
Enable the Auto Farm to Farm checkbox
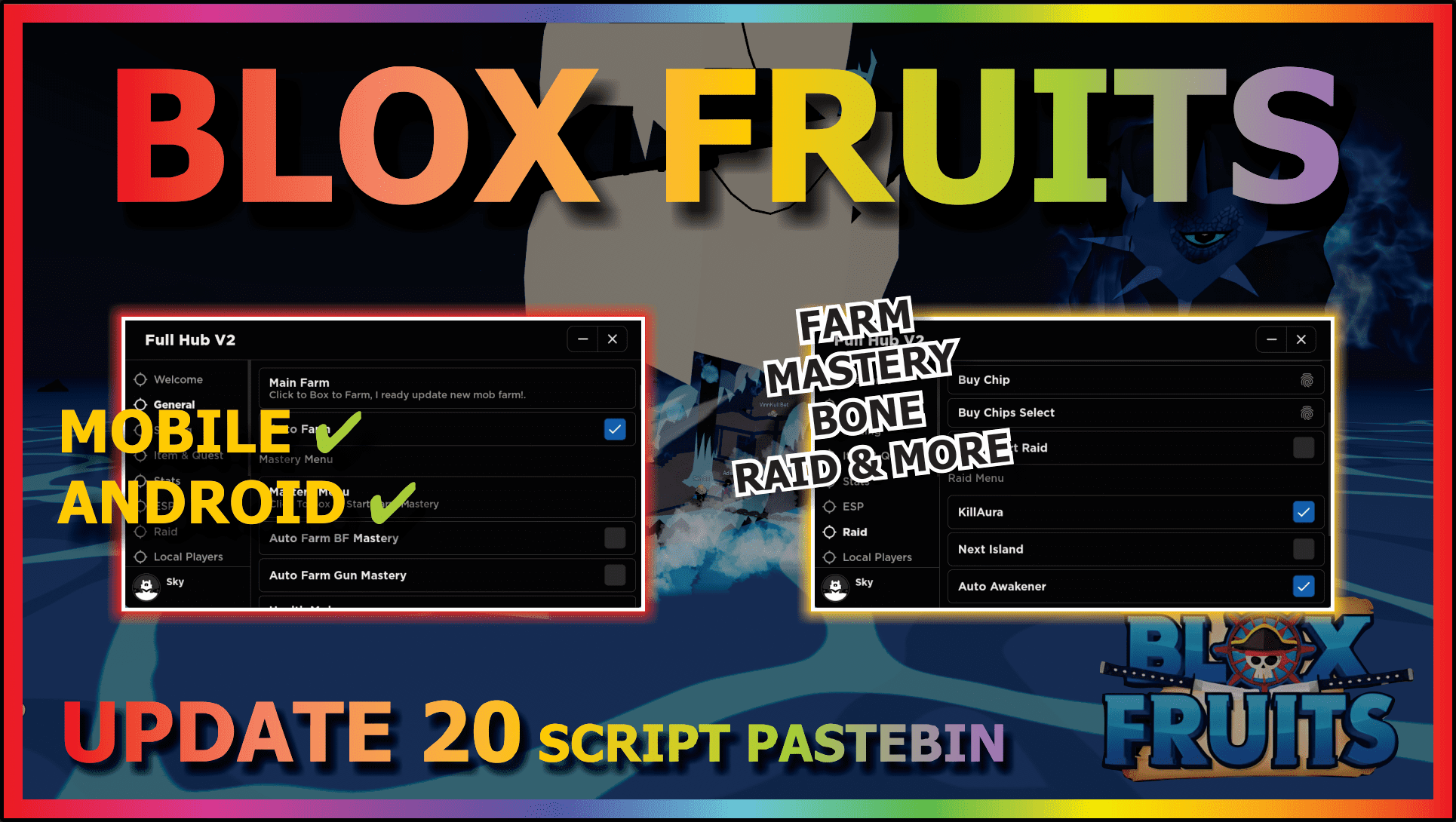pos(617,429)
